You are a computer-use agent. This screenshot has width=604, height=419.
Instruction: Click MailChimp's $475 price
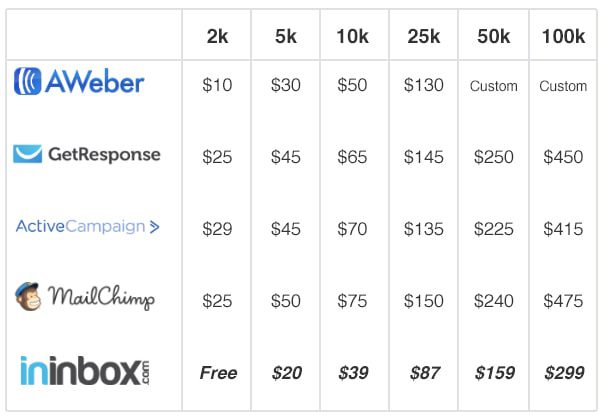[x=563, y=301]
